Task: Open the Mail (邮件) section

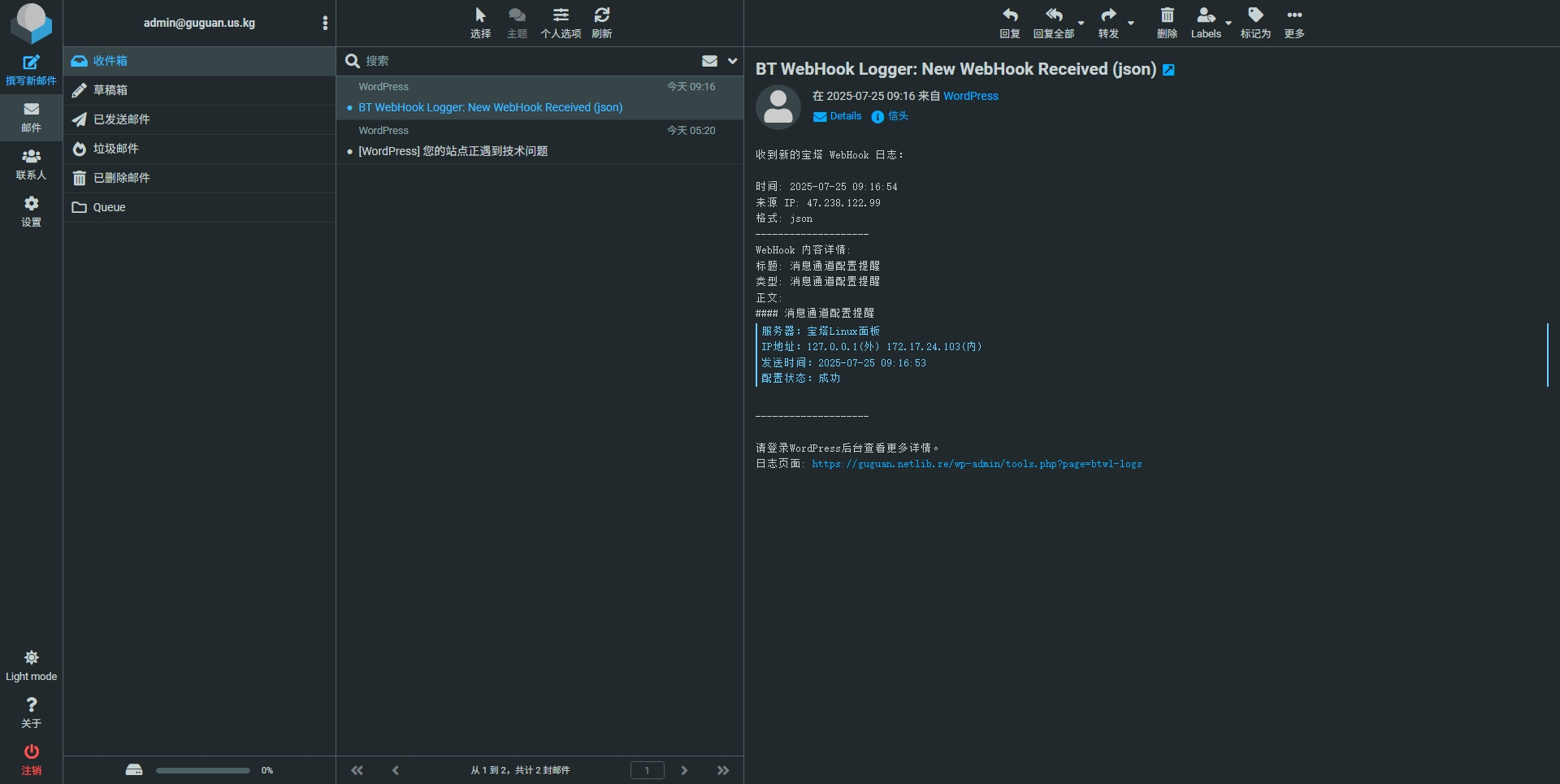Action: pyautogui.click(x=31, y=118)
